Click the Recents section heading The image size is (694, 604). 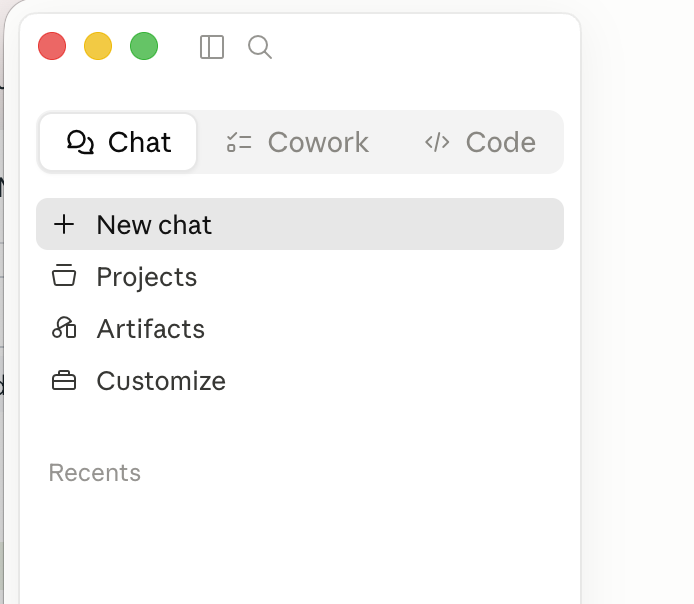[95, 473]
